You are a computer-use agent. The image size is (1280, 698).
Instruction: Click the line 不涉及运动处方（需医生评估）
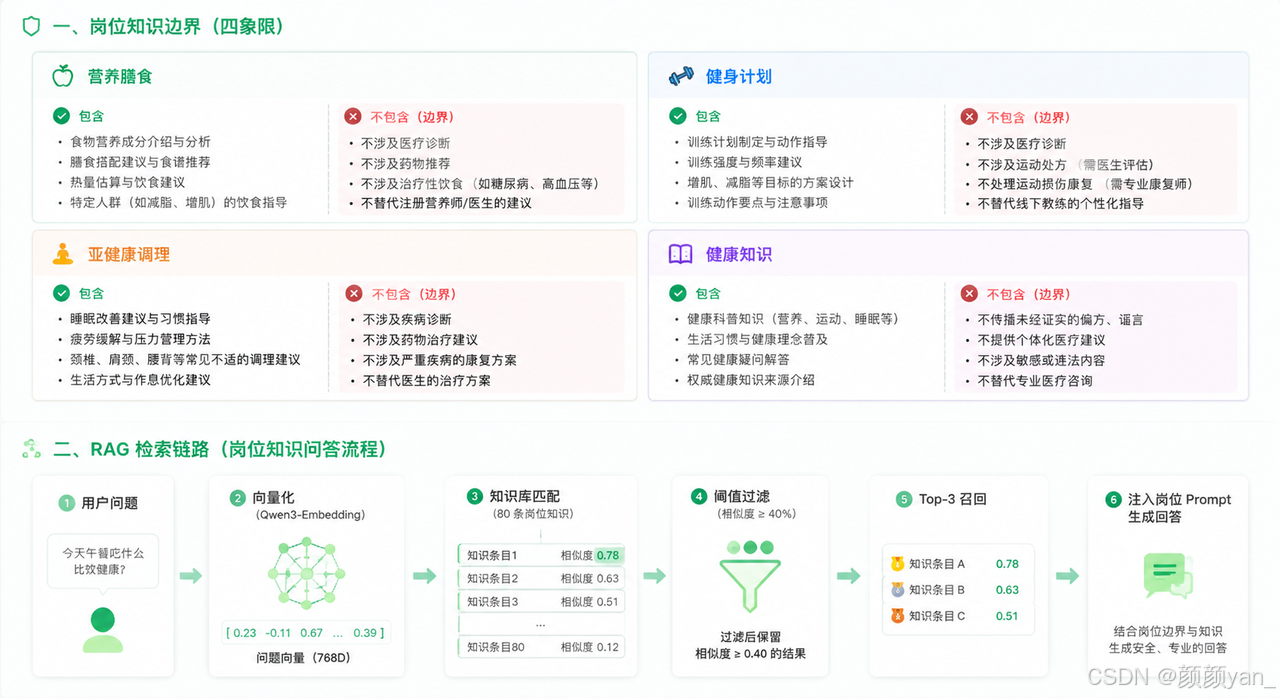click(1066, 164)
